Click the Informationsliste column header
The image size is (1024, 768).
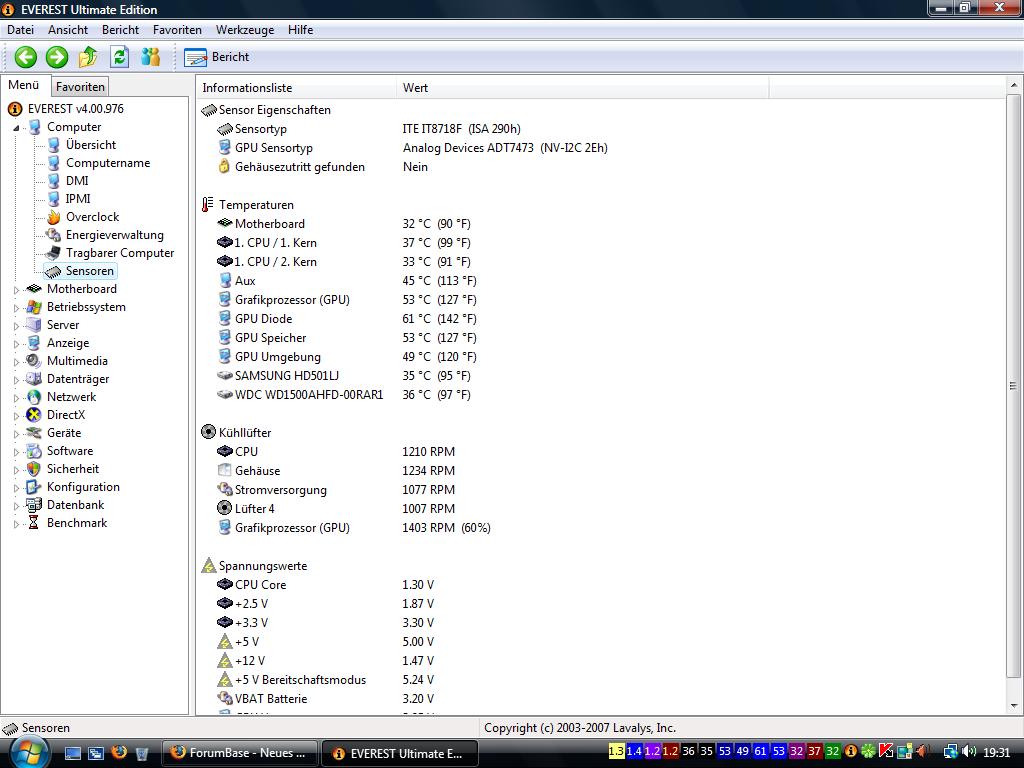point(296,88)
